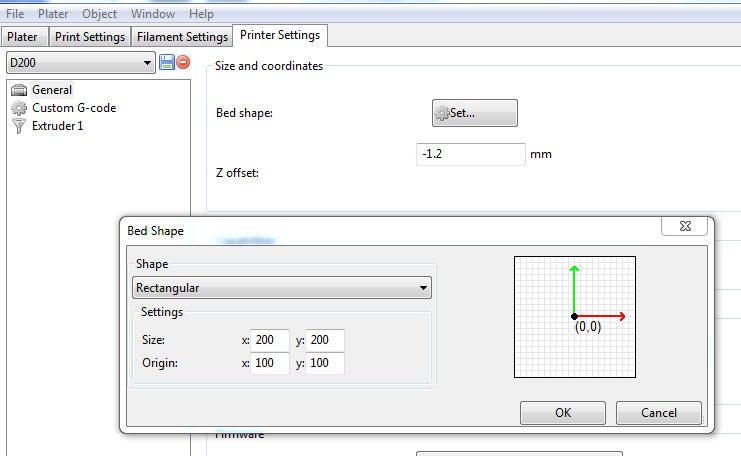The height and width of the screenshot is (456, 741).
Task: Click the bed preview grid thumbnail
Action: tap(575, 317)
